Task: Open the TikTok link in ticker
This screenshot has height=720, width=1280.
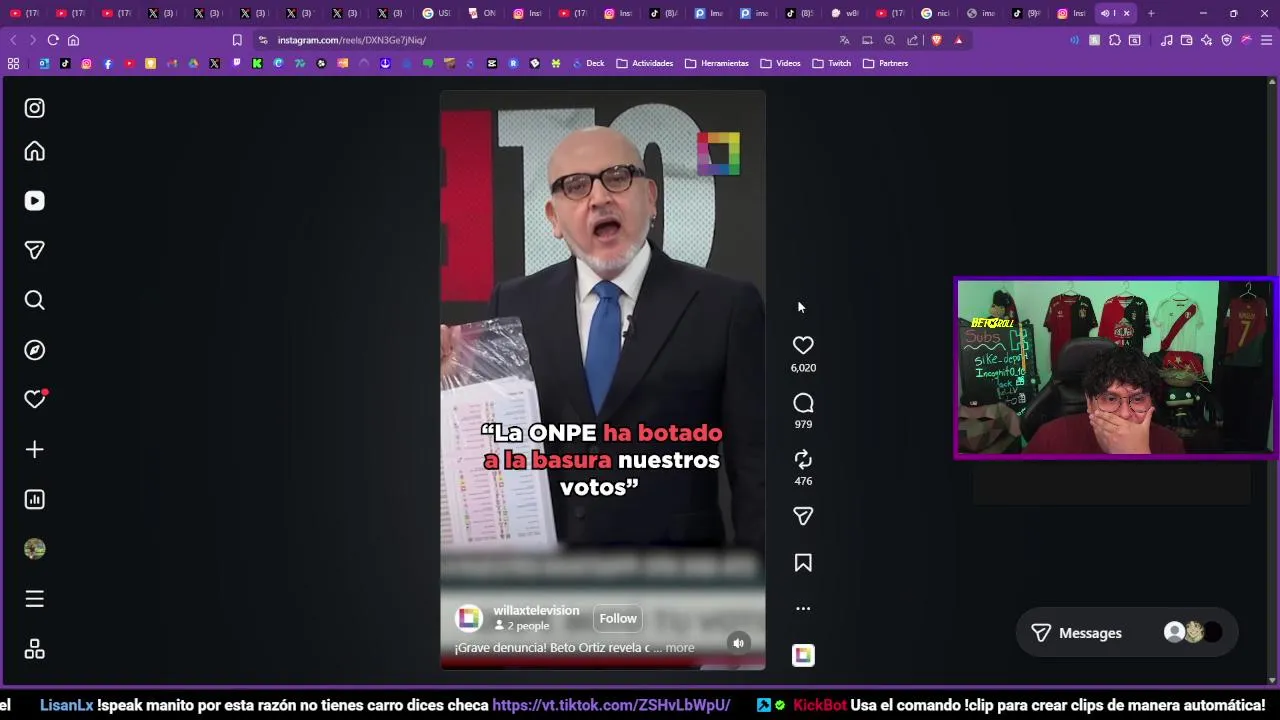Action: pos(611,705)
